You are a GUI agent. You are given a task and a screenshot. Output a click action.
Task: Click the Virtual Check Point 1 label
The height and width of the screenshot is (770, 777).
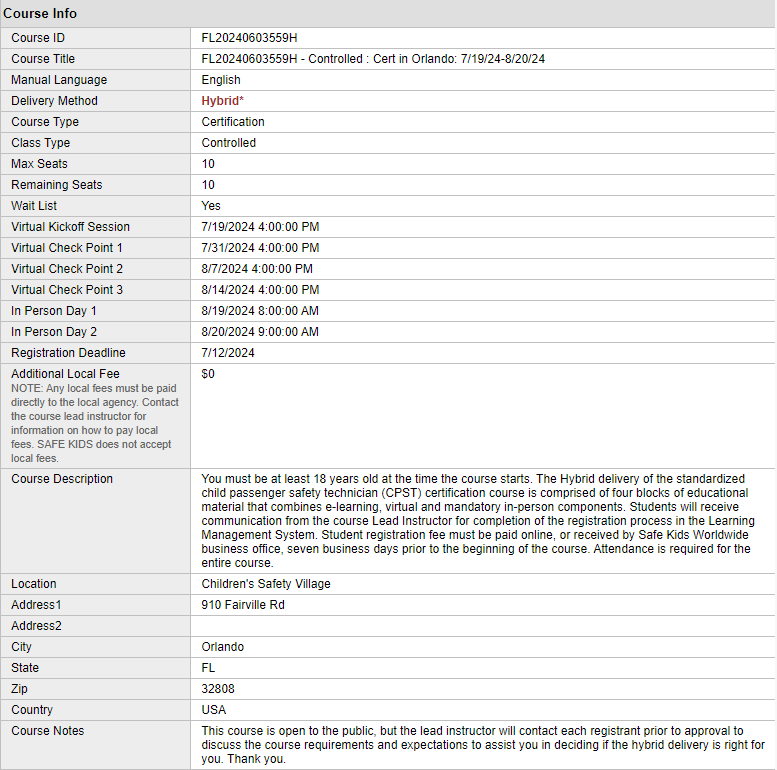[67, 248]
